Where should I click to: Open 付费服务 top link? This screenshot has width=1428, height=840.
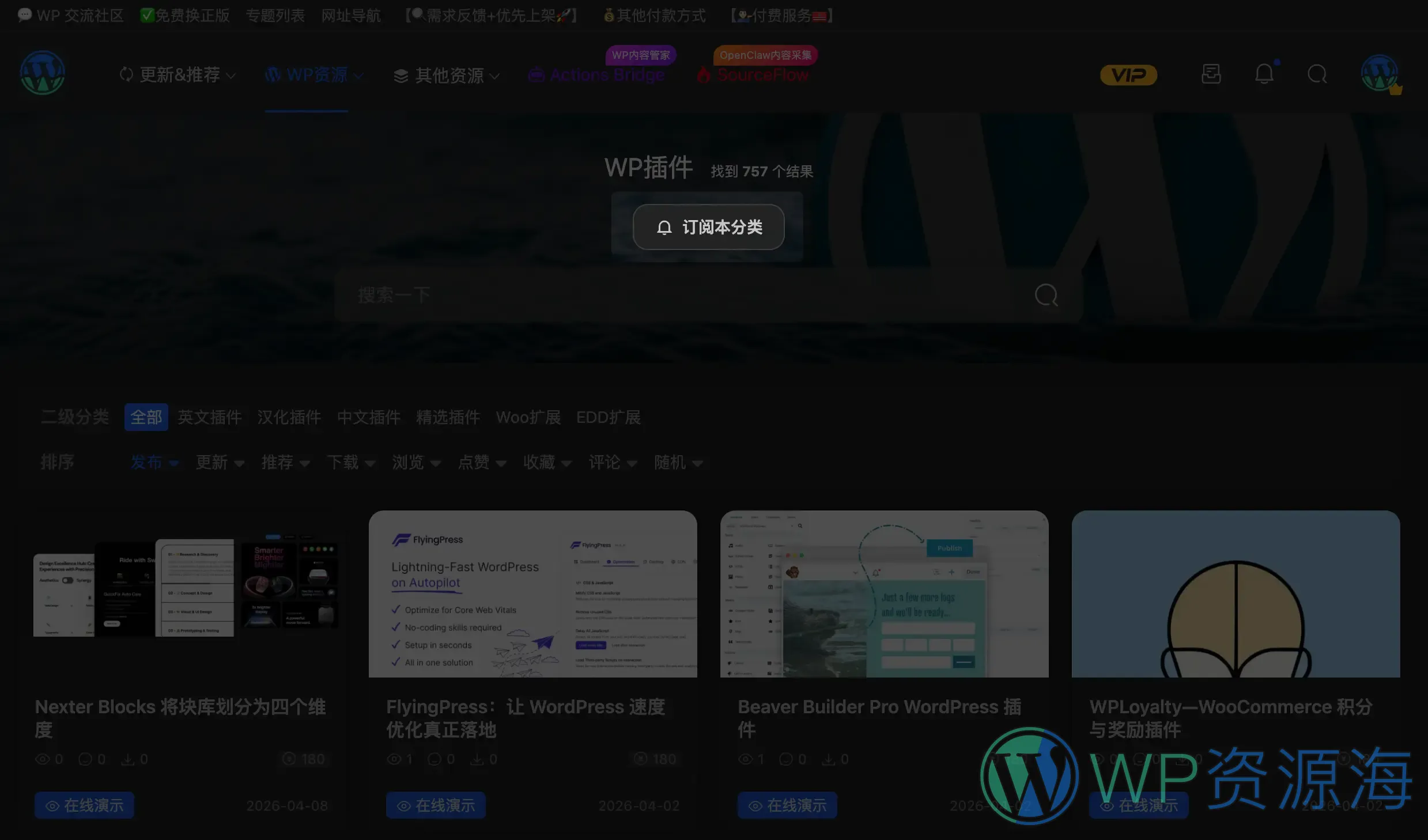coord(782,16)
